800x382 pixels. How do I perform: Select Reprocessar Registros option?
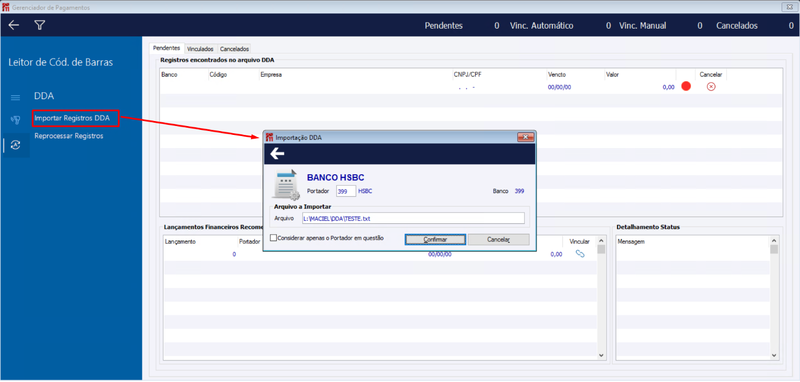click(69, 136)
